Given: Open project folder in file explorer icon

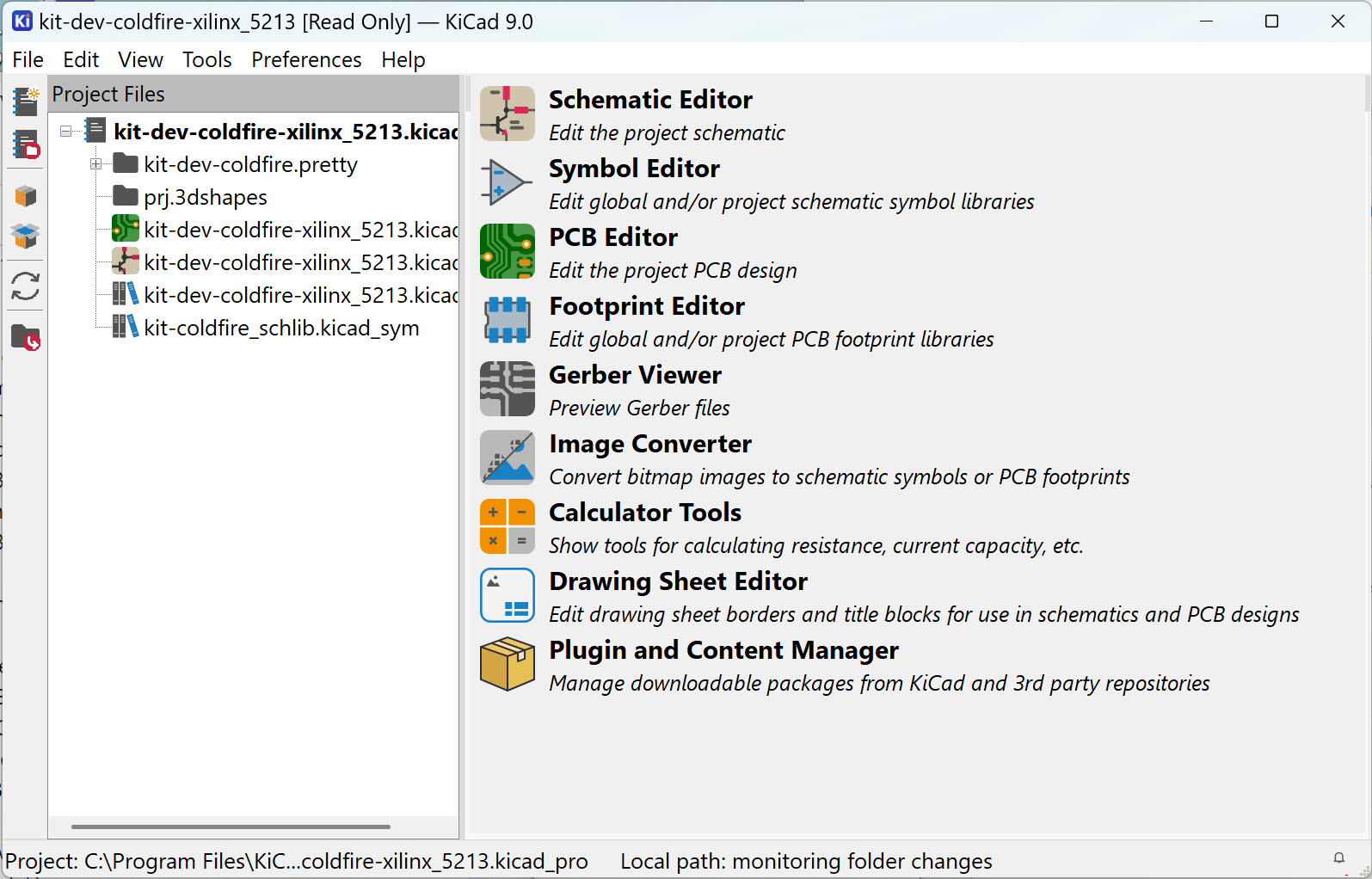Looking at the screenshot, I should (x=26, y=338).
